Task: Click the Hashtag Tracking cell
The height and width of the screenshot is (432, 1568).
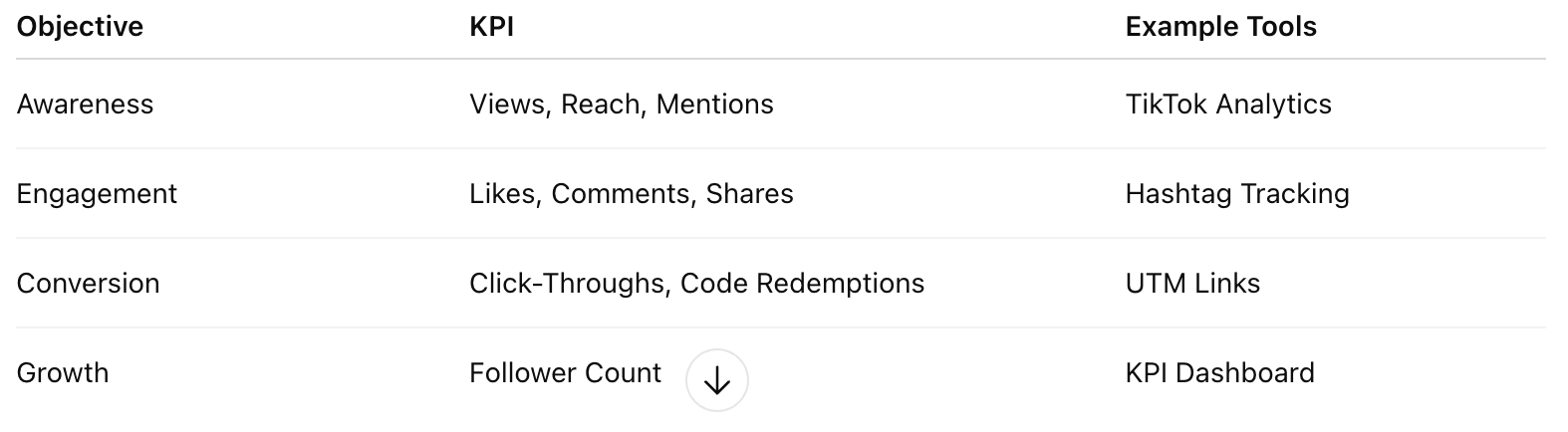Action: [1236, 194]
